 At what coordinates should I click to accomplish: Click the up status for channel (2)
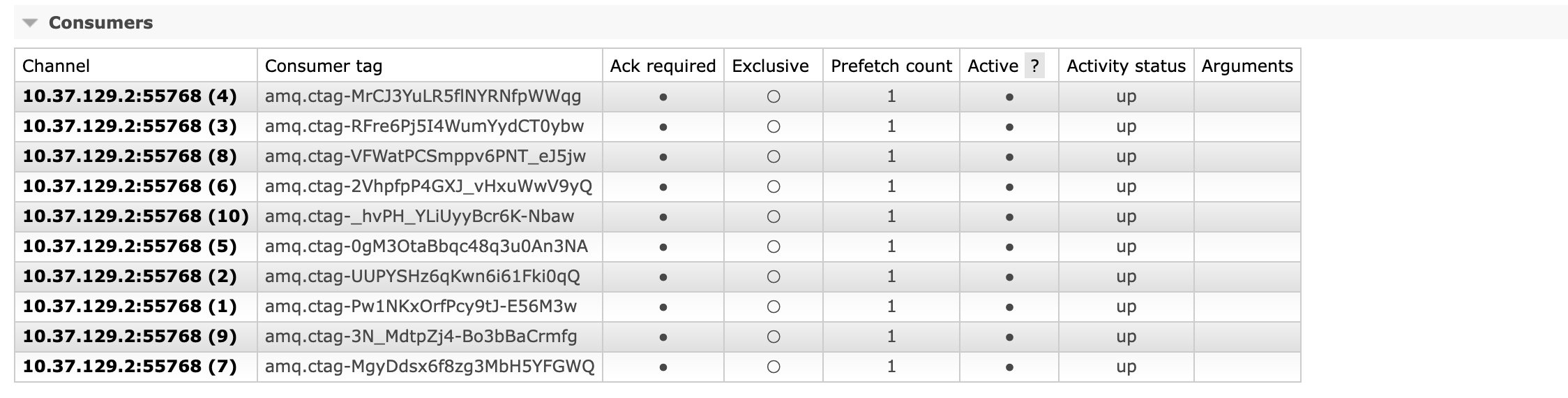1126,277
